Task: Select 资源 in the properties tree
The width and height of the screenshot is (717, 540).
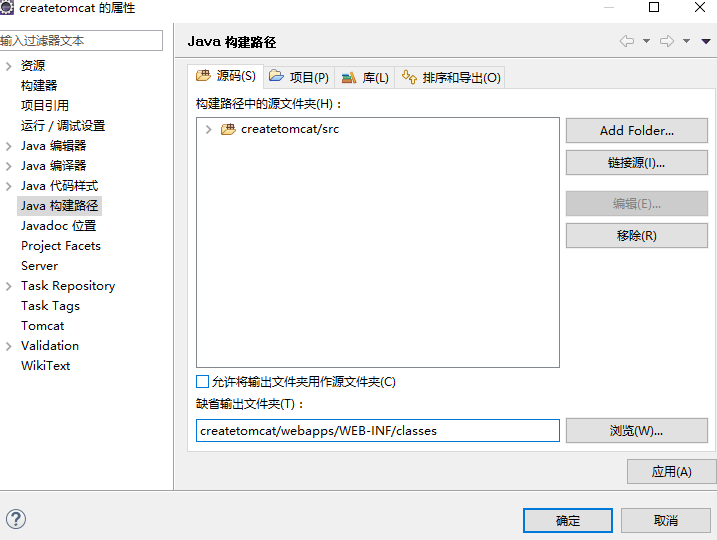Action: 33,66
